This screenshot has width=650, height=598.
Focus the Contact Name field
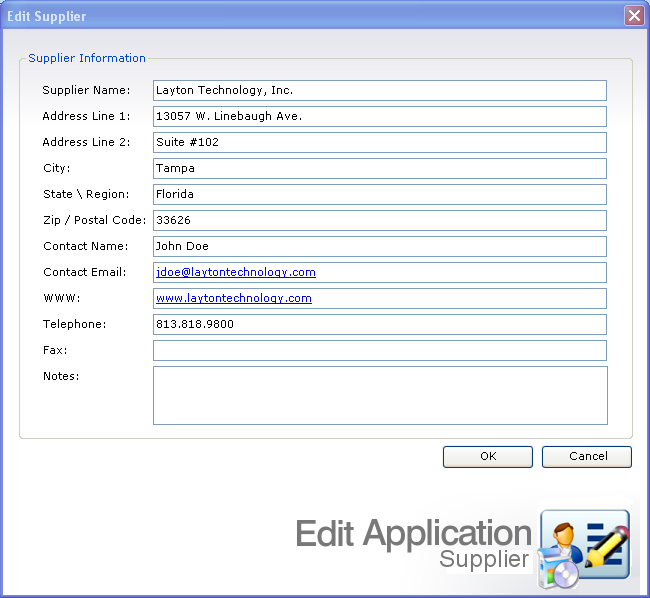pos(380,247)
